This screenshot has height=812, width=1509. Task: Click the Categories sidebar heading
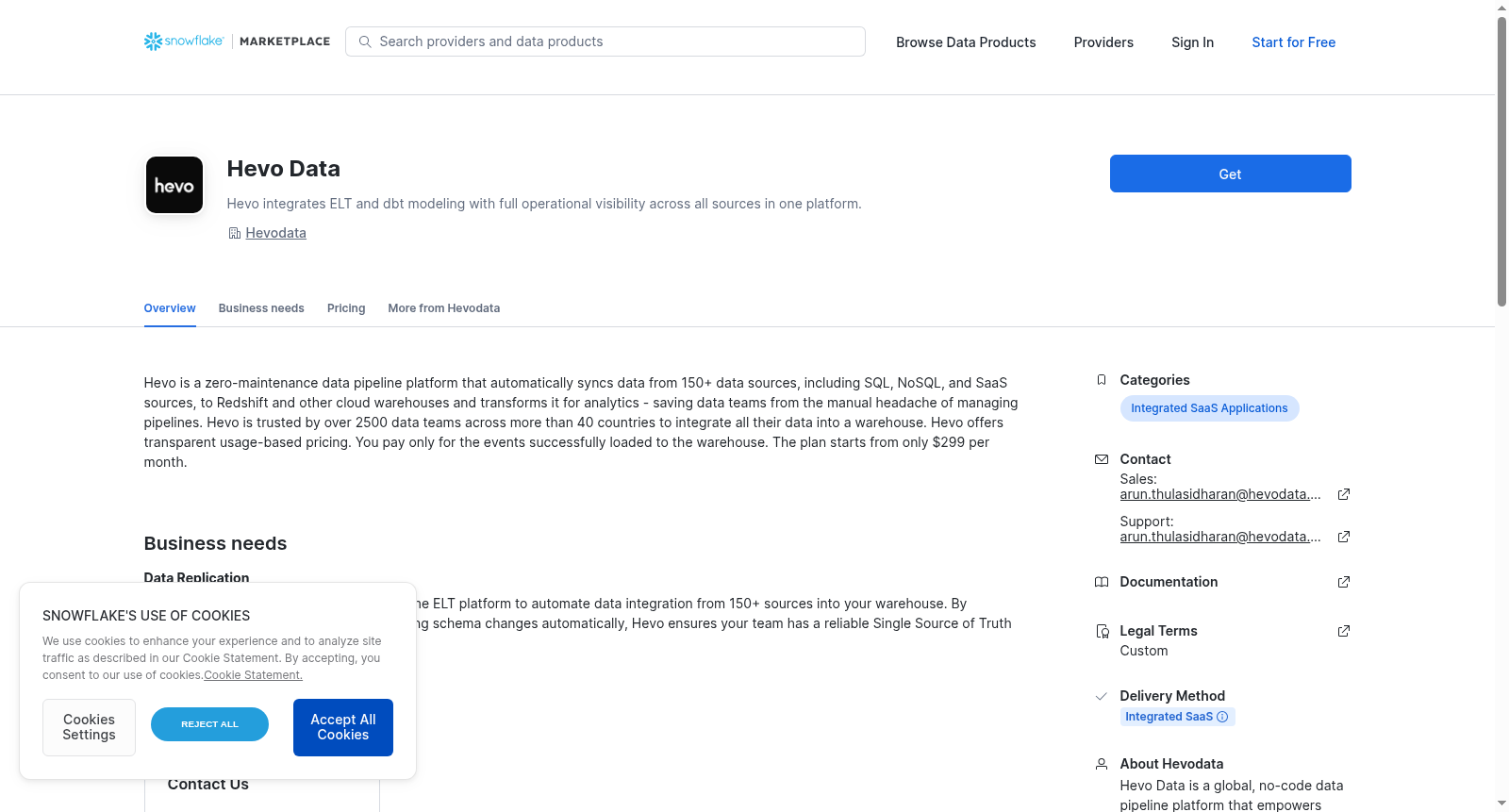(x=1154, y=380)
